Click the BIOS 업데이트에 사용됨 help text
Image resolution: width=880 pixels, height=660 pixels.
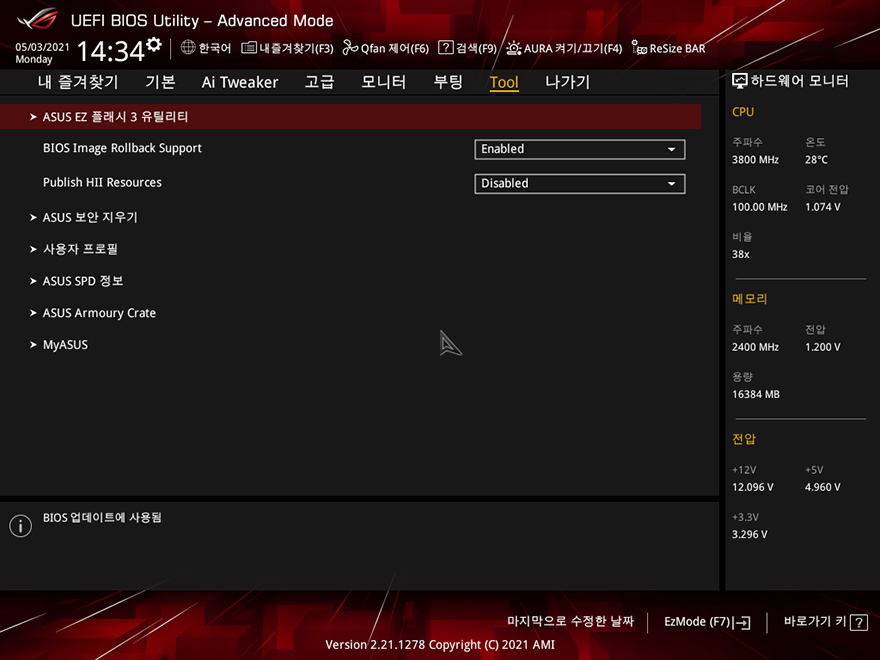102,517
